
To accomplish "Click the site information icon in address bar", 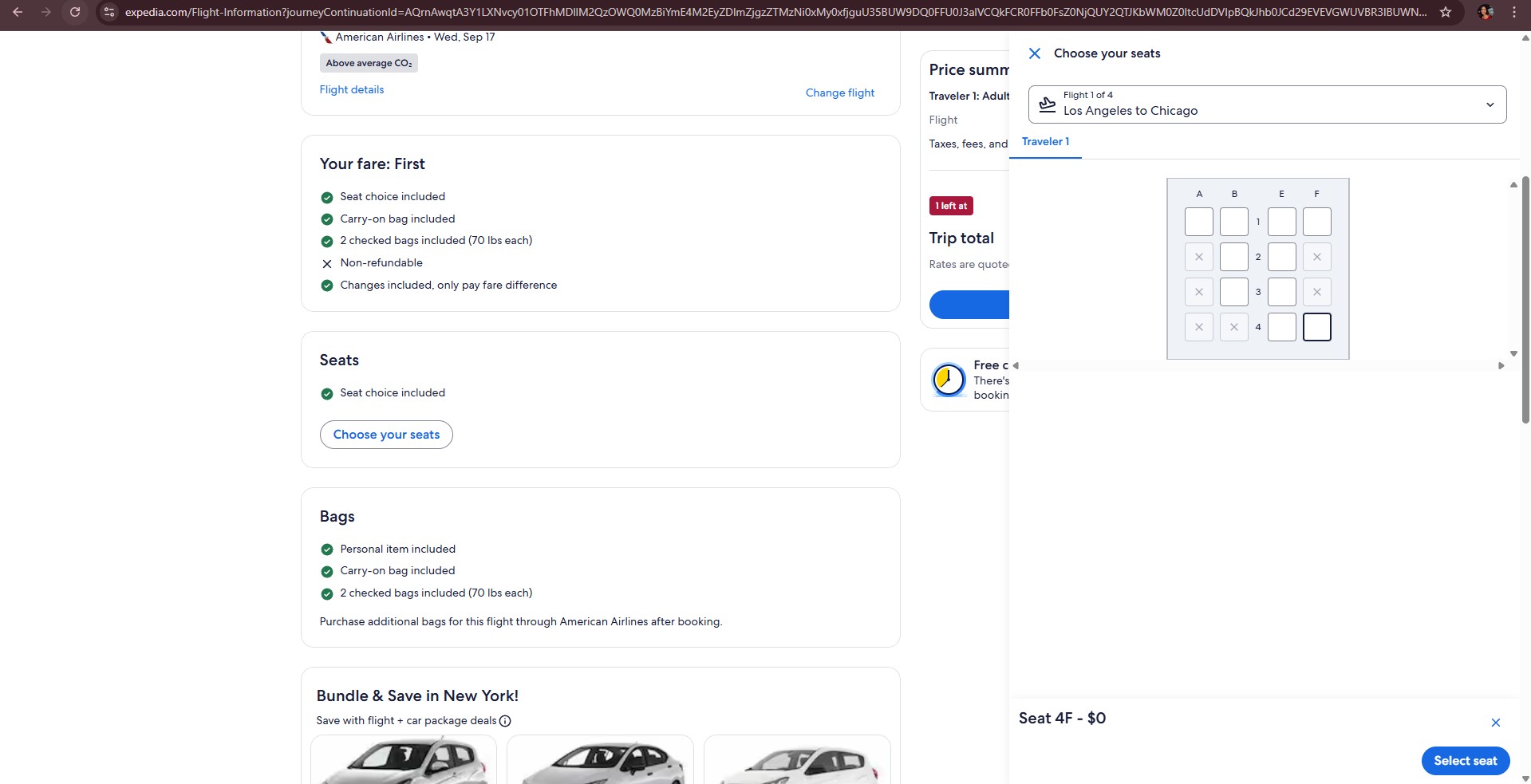I will pyautogui.click(x=109, y=12).
